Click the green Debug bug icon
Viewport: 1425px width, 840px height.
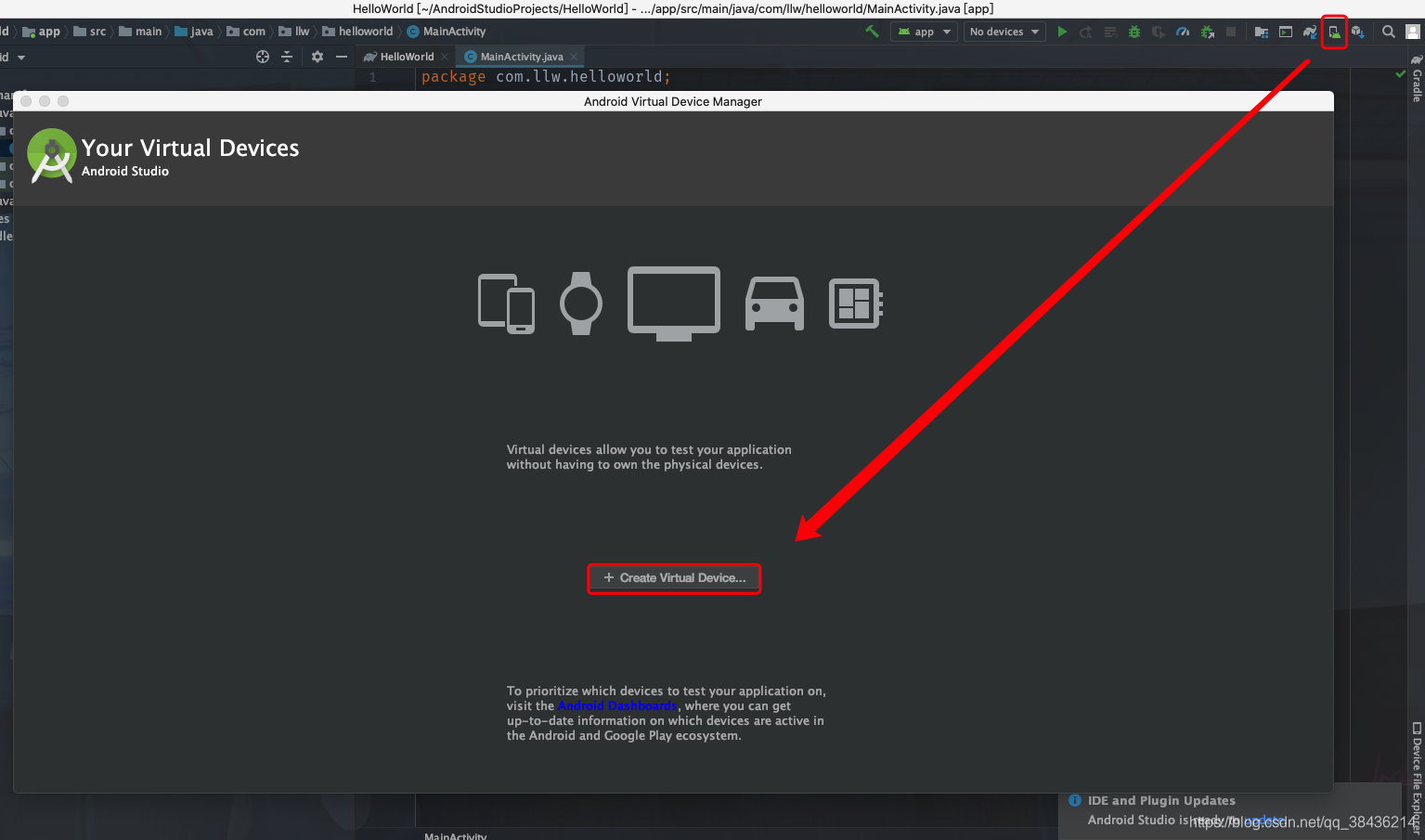coord(1134,32)
